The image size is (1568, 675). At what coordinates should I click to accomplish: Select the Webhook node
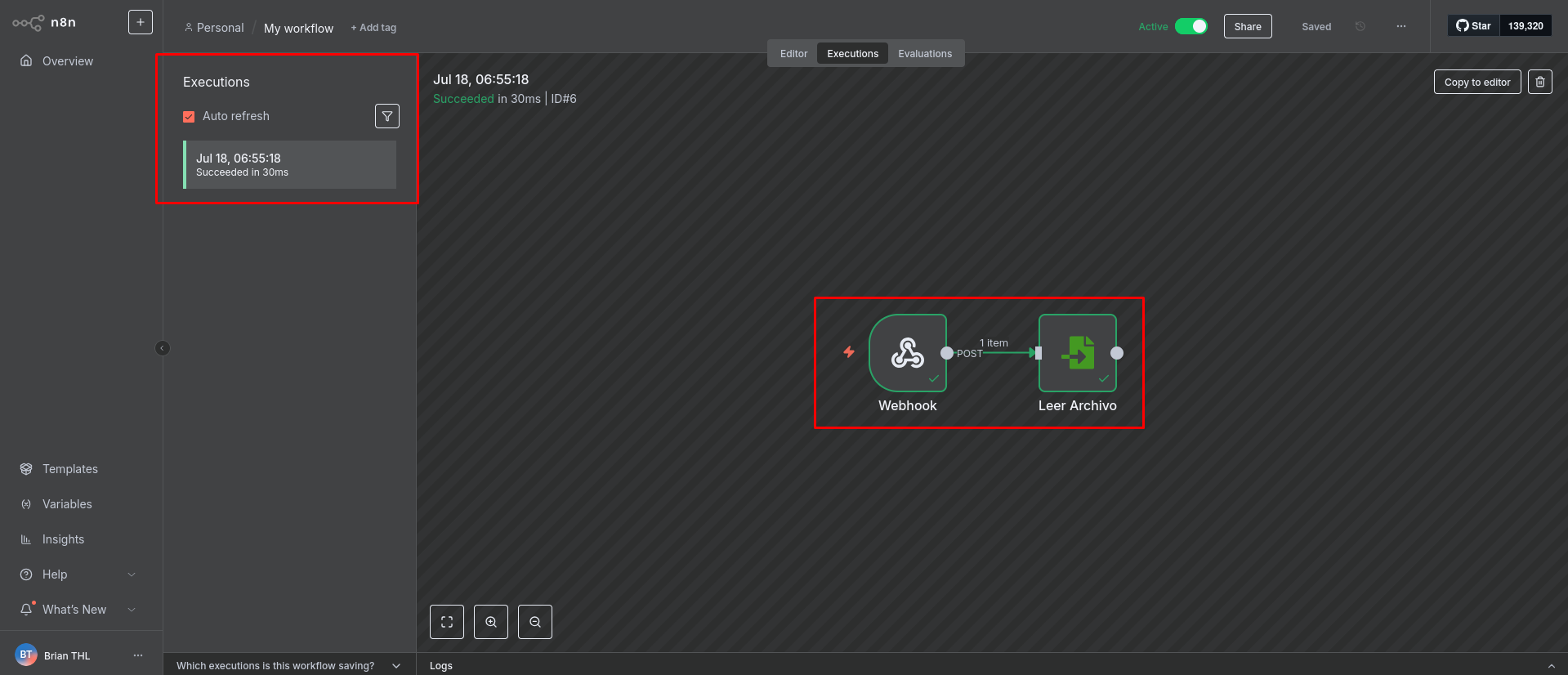907,353
